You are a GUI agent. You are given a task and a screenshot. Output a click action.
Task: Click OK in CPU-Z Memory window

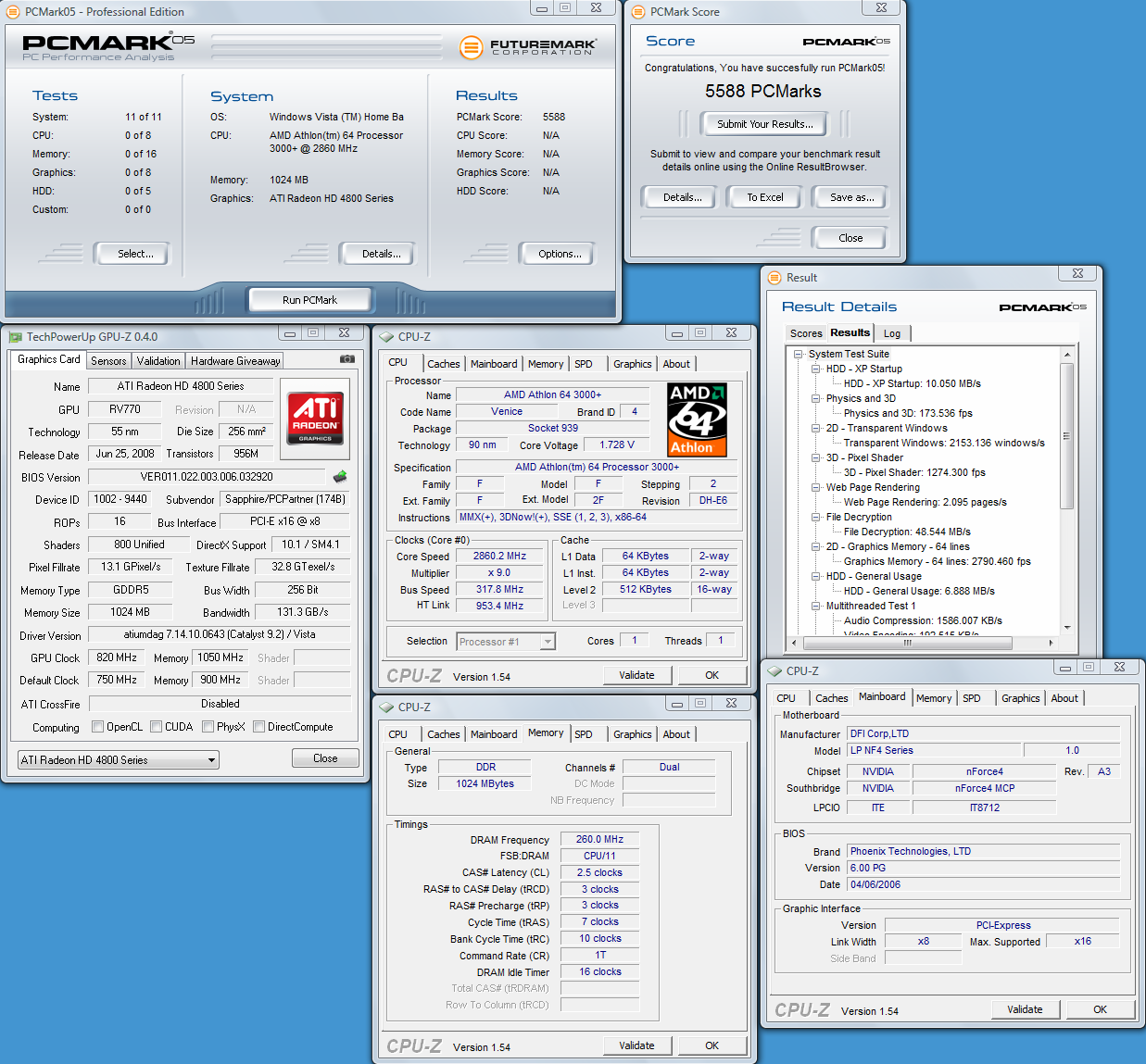(712, 1045)
